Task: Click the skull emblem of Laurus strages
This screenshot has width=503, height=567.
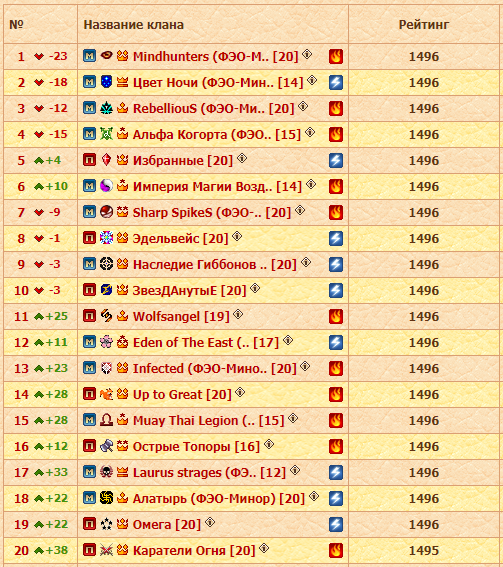Action: point(106,472)
